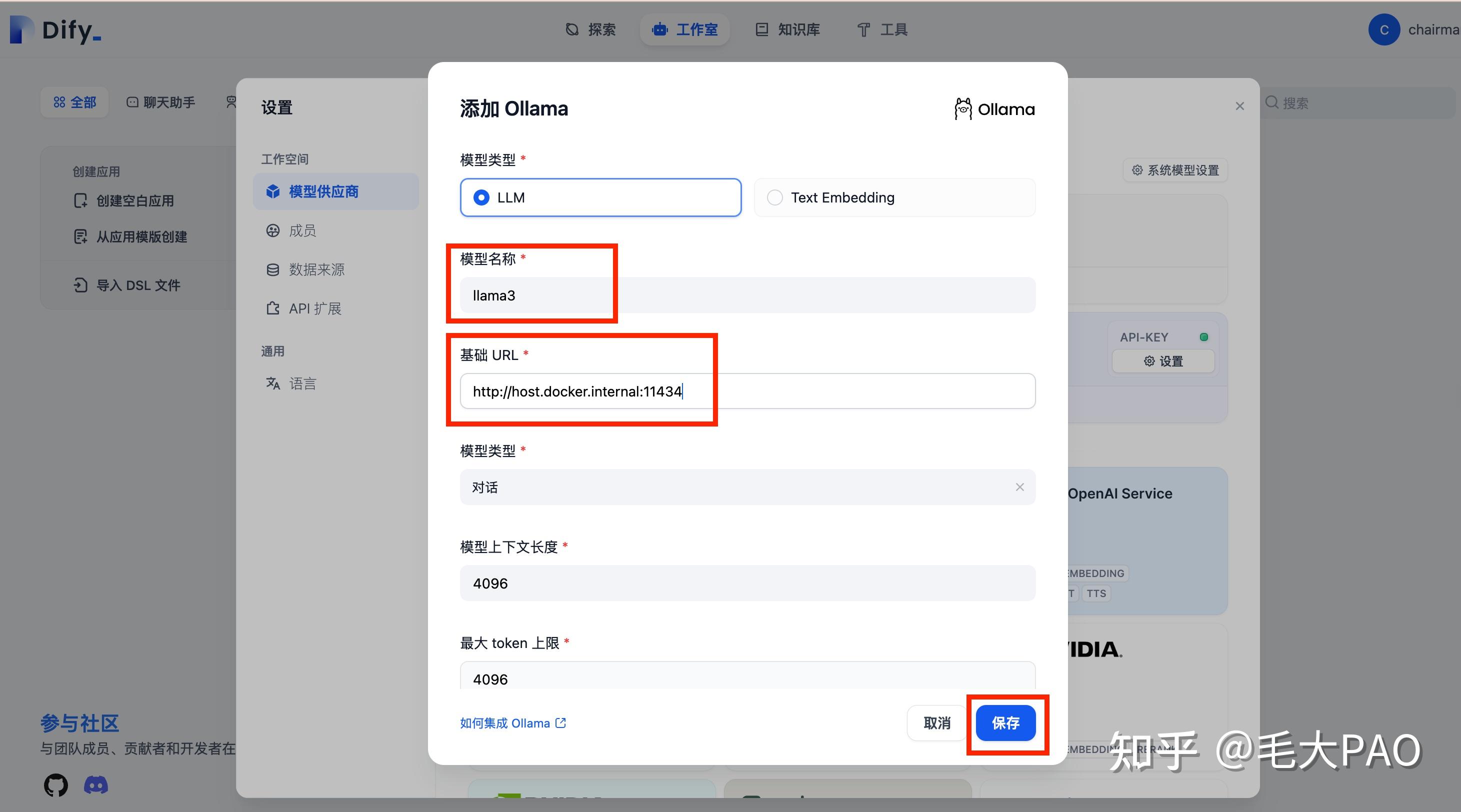Click the 模型供应商 cube icon
This screenshot has width=1461, height=812.
pos(273,191)
